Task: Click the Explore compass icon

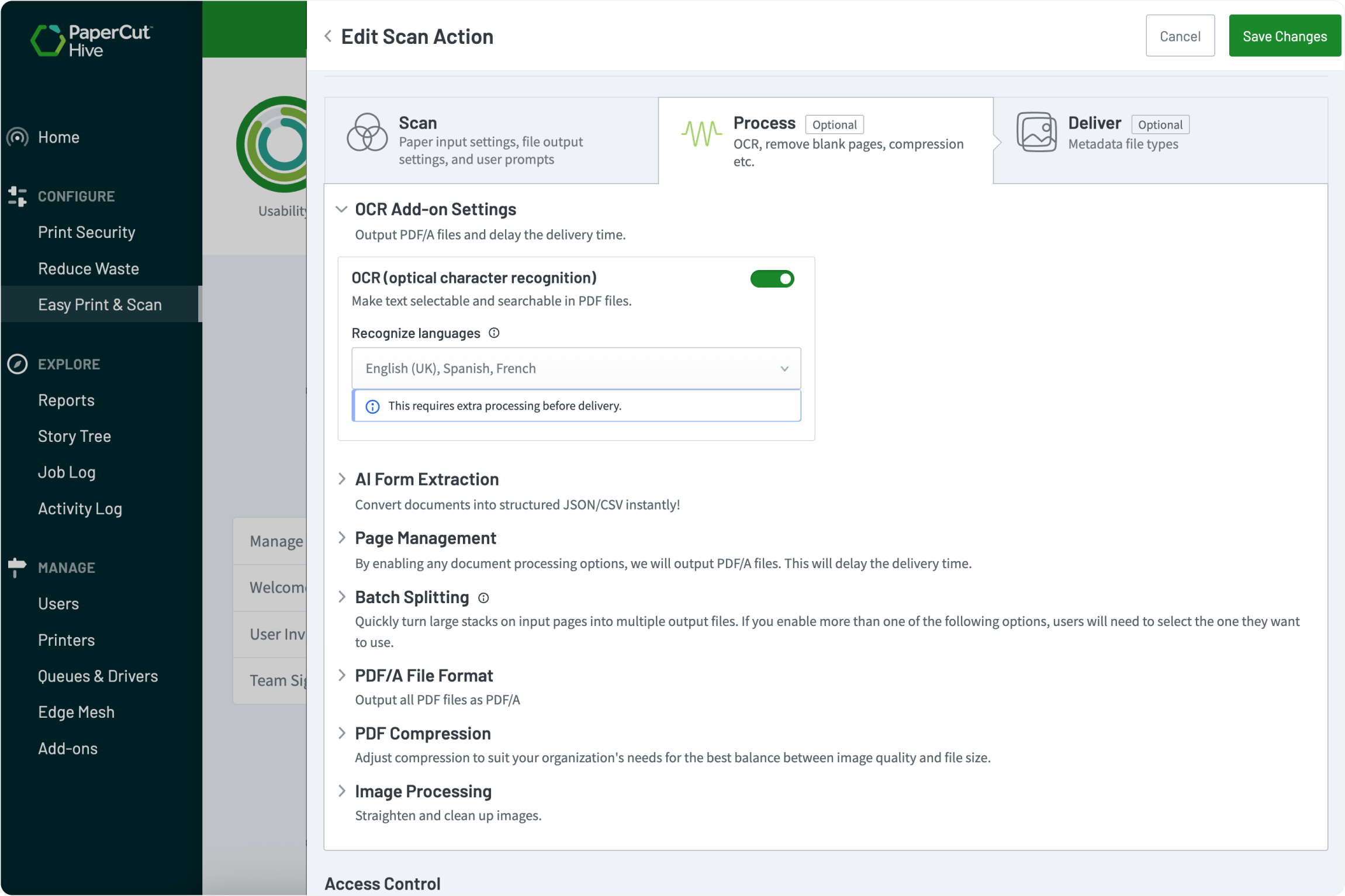Action: [18, 364]
